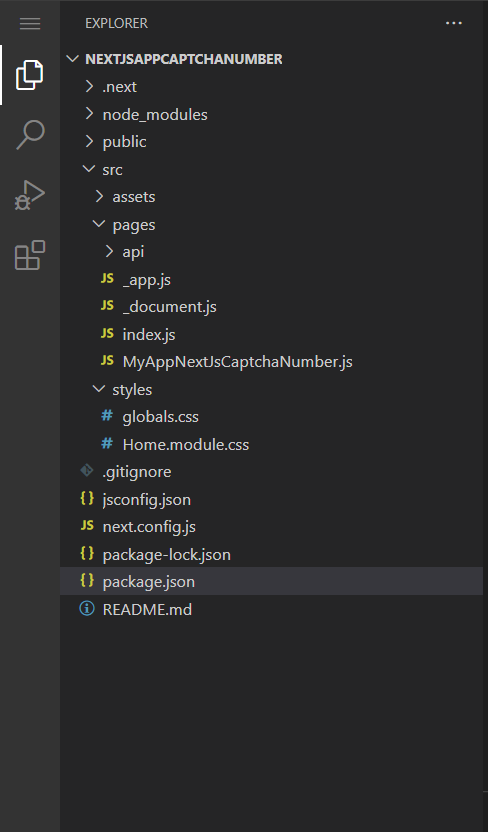The image size is (488, 832).
Task: Click the git icon beside .gitignore
Action: [86, 471]
